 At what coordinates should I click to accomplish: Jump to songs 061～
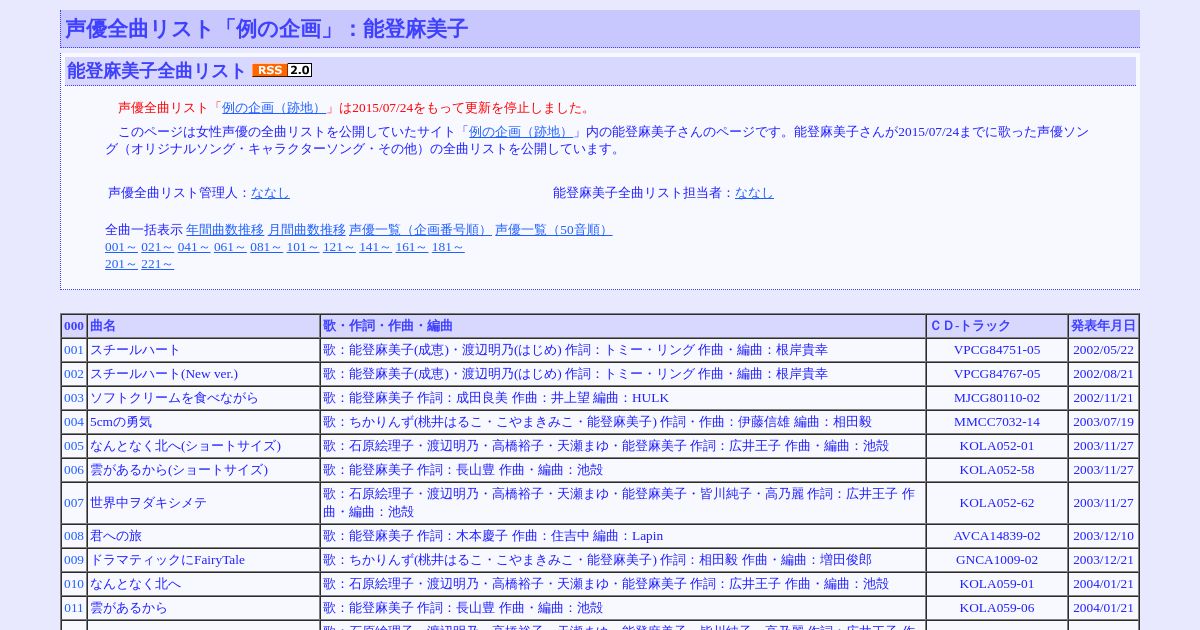pos(230,247)
